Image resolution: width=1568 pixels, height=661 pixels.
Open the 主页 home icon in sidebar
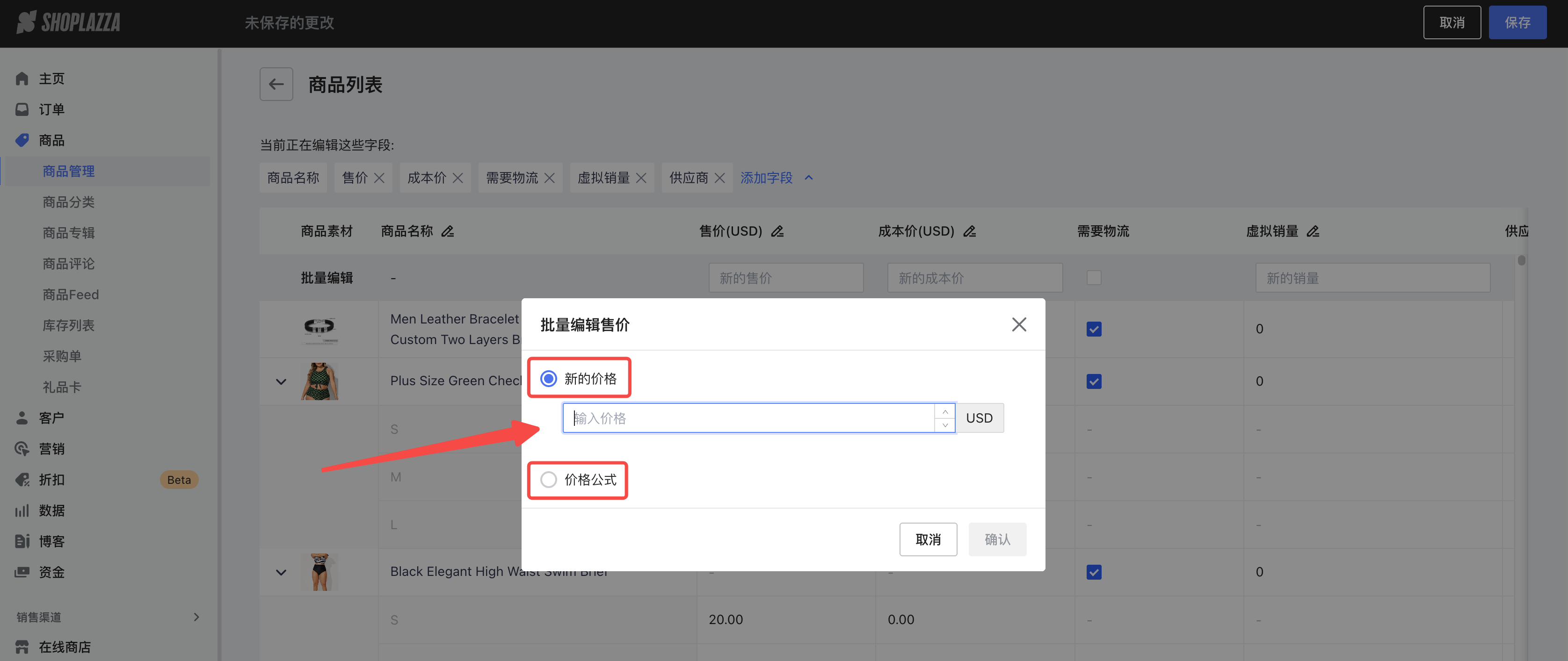click(22, 78)
